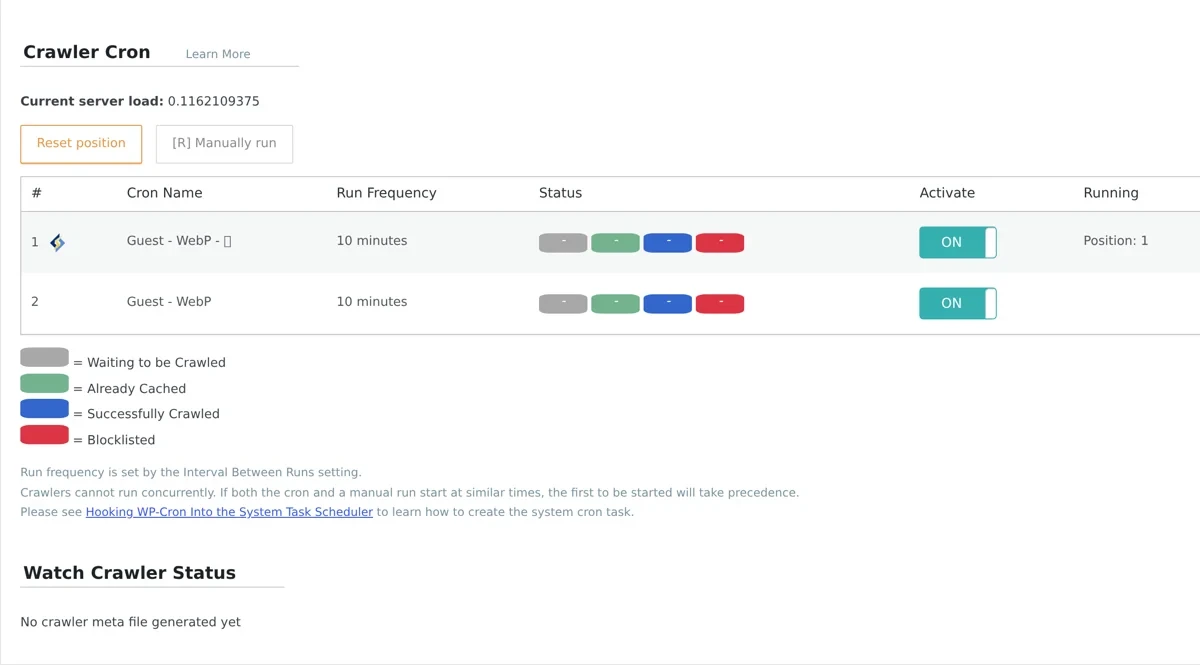
Task: Click red blocklisted status badge in row 2
Action: 720,304
